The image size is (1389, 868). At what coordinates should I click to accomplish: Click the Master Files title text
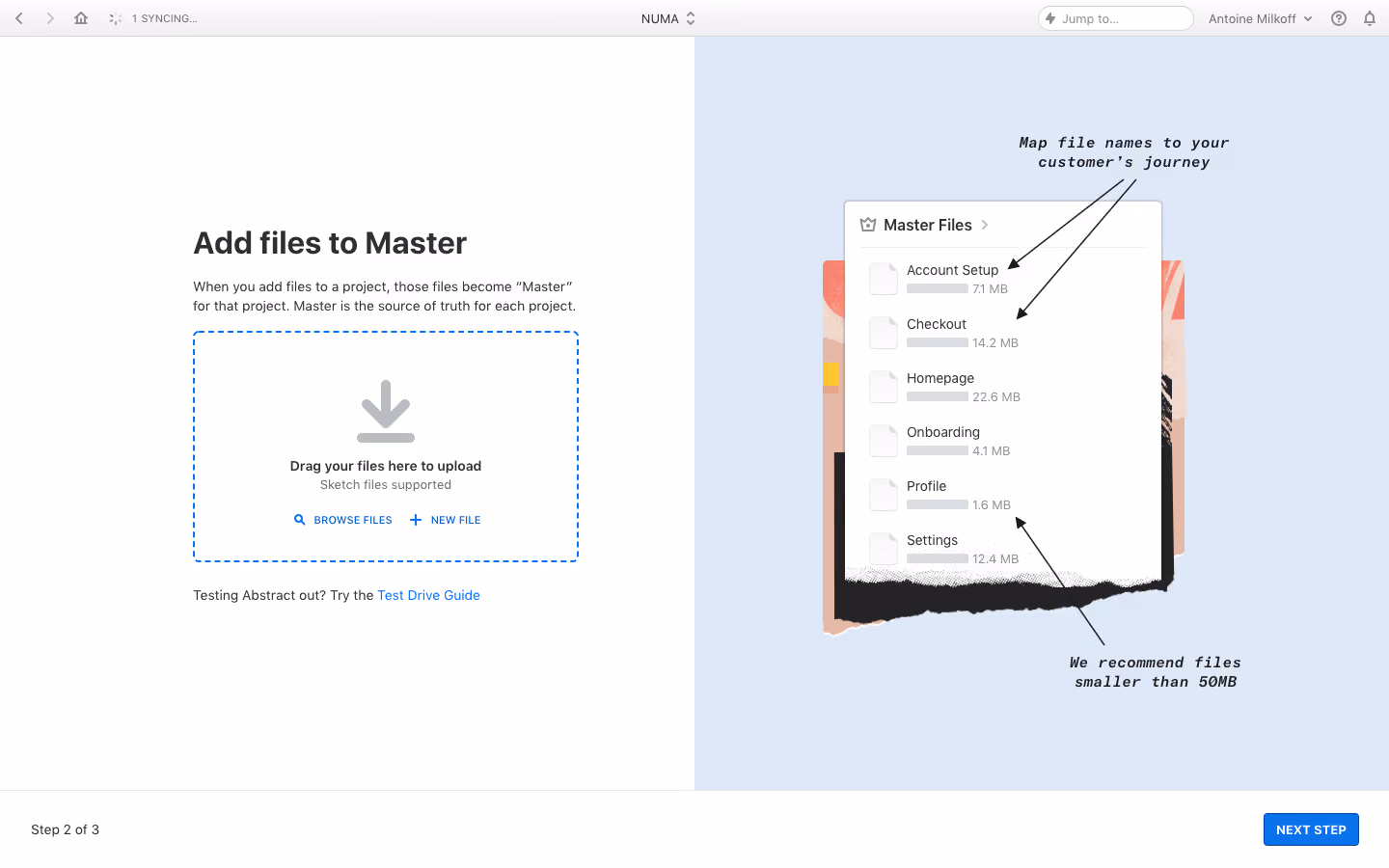click(x=928, y=225)
